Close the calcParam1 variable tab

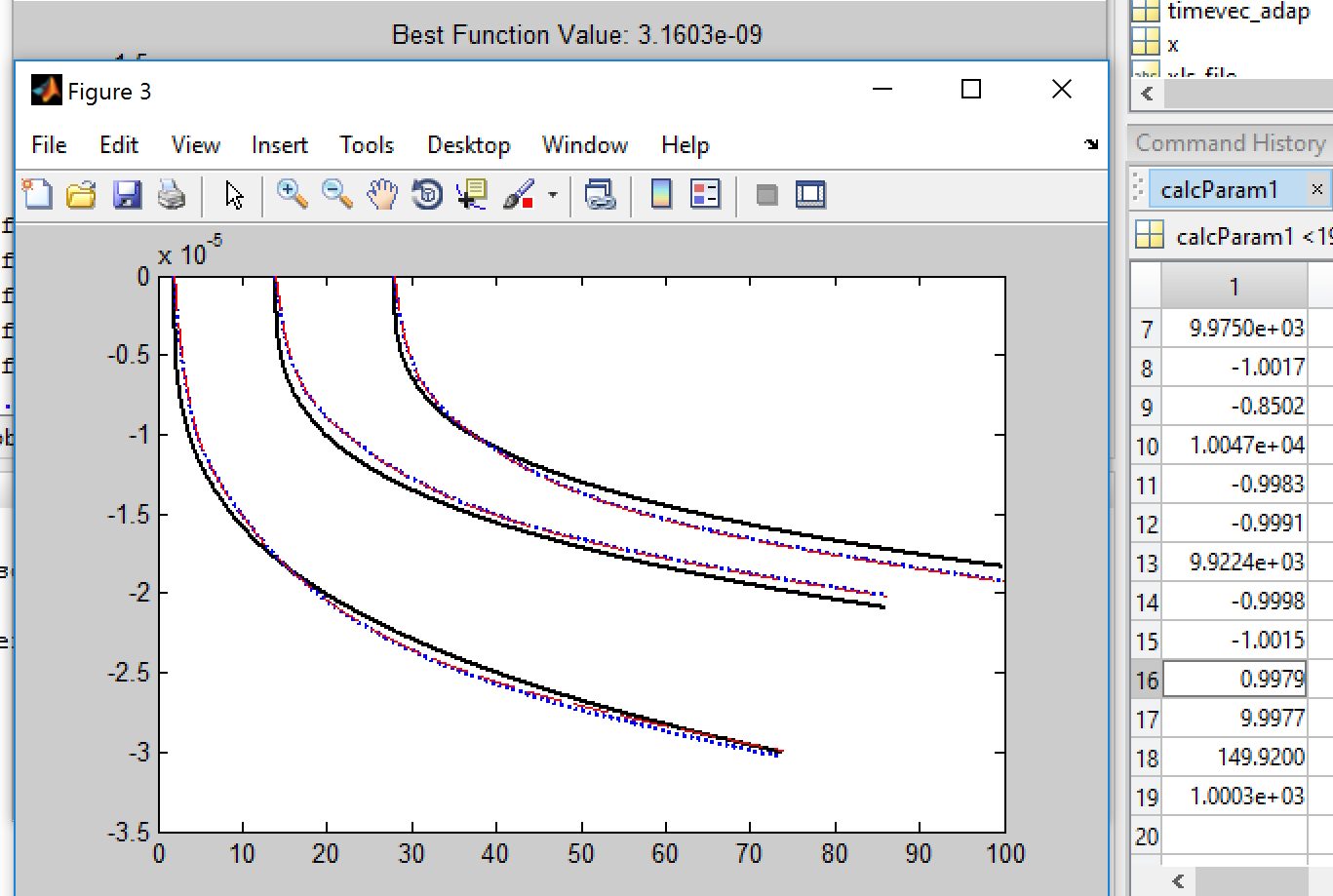tap(1316, 189)
